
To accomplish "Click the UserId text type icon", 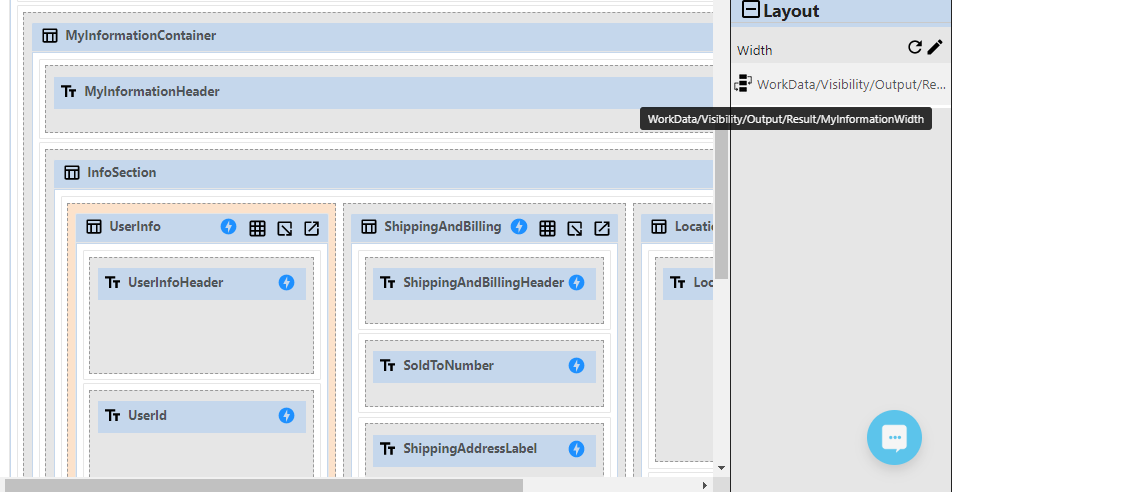I will pyautogui.click(x=112, y=415).
